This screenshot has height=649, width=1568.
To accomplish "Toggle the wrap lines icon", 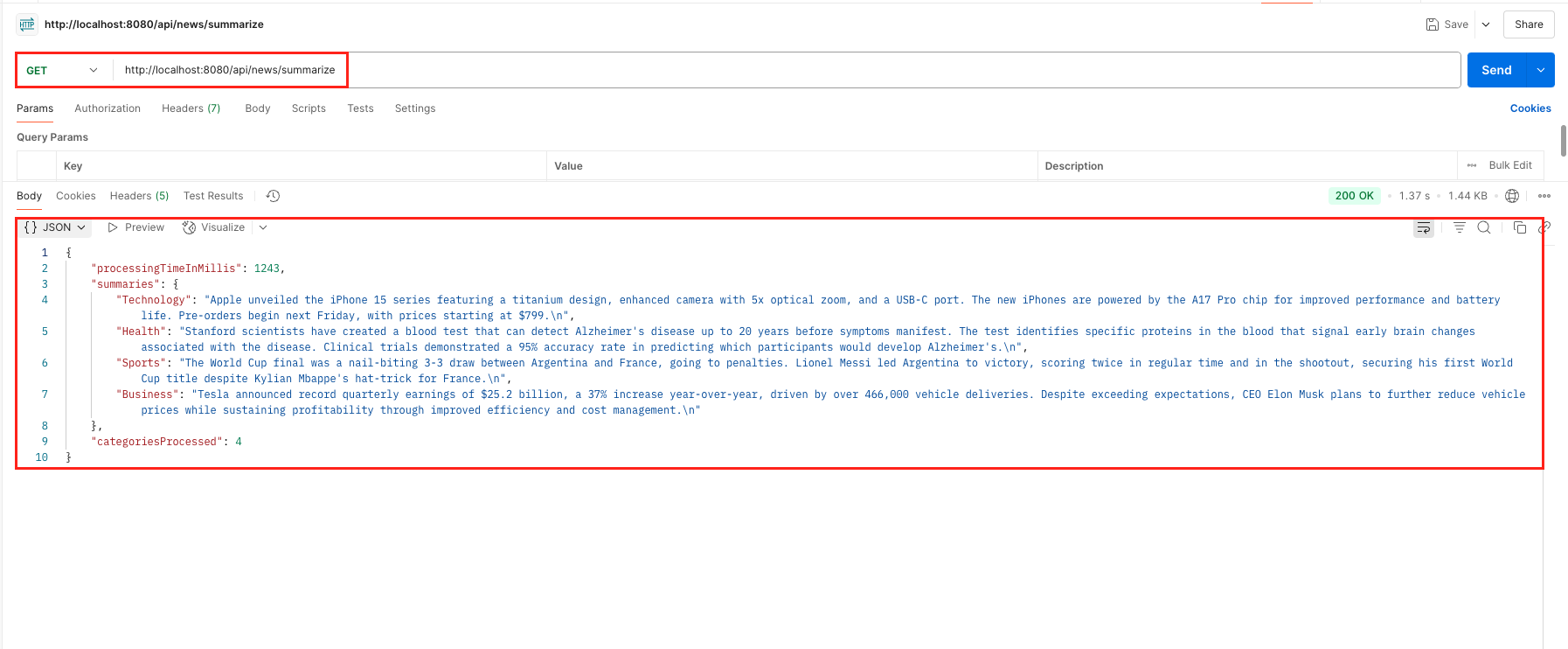I will (x=1424, y=227).
